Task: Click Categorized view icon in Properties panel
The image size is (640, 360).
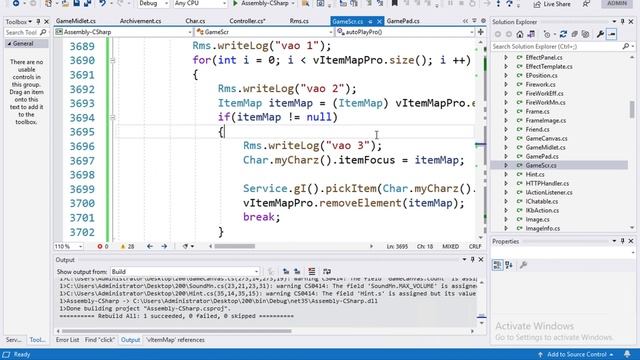Action: pos(497,265)
